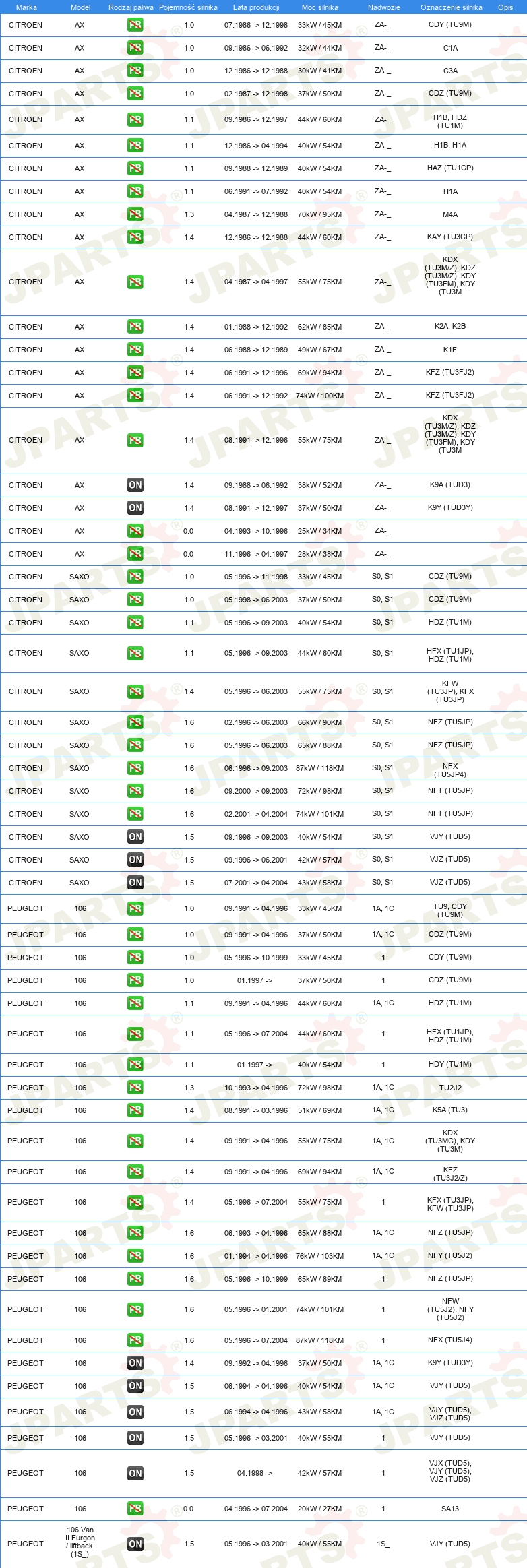The image size is (527, 1568).
Task: Click the fuel icon in the 76kW / 103KM row
Action: (x=135, y=1256)
